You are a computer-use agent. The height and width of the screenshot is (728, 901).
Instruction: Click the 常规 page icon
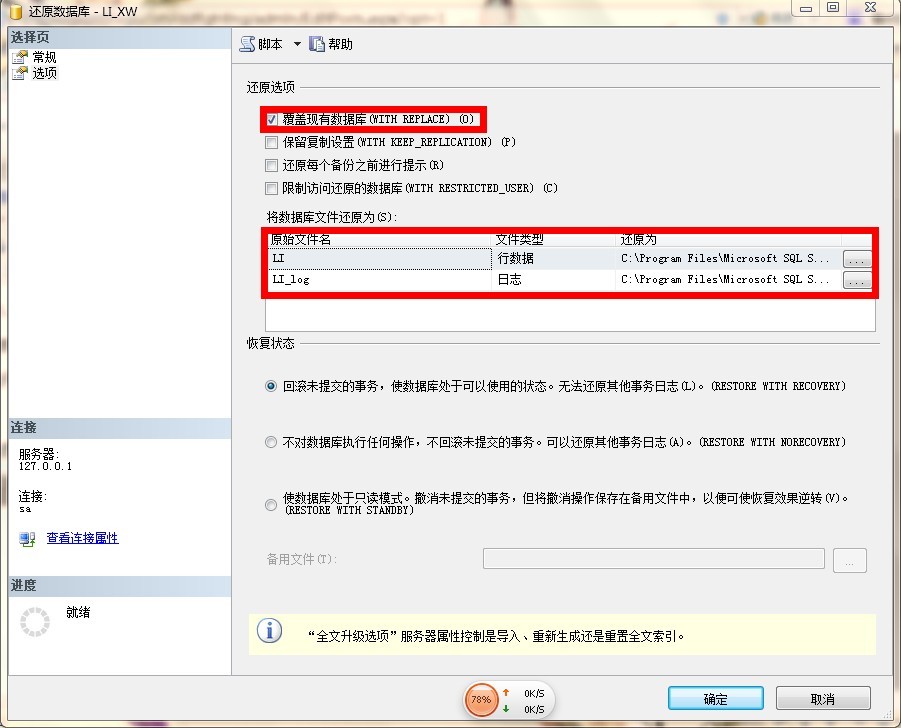(20, 57)
